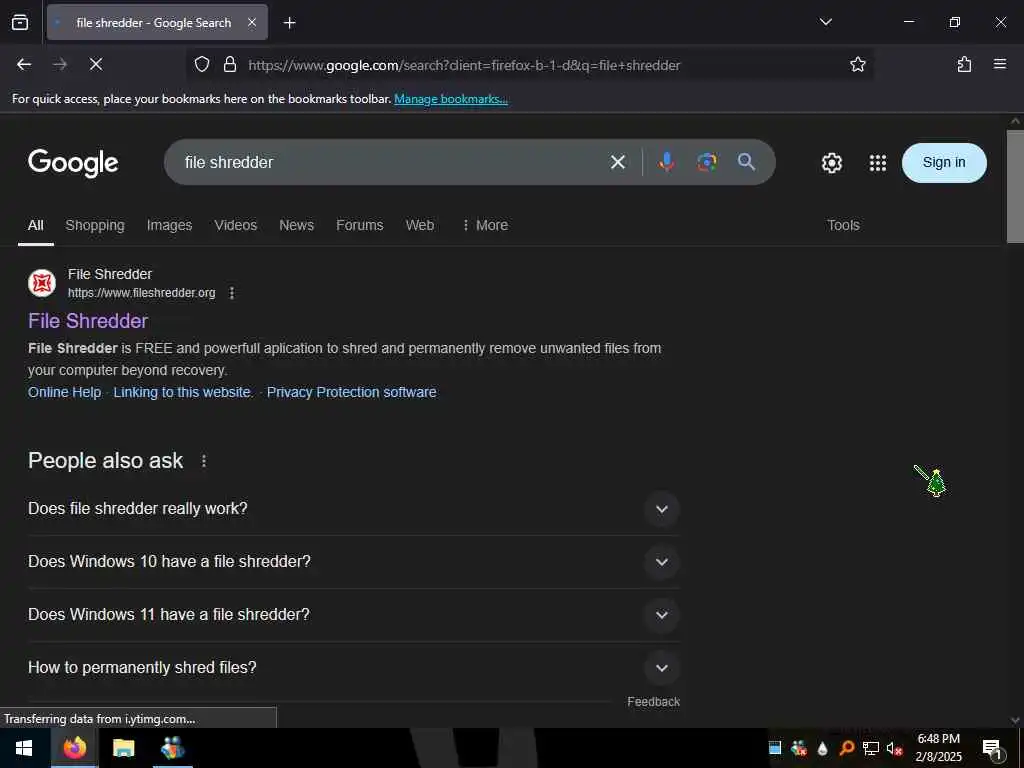The height and width of the screenshot is (768, 1024).
Task: Open the people app icon on taskbar
Action: point(172,748)
